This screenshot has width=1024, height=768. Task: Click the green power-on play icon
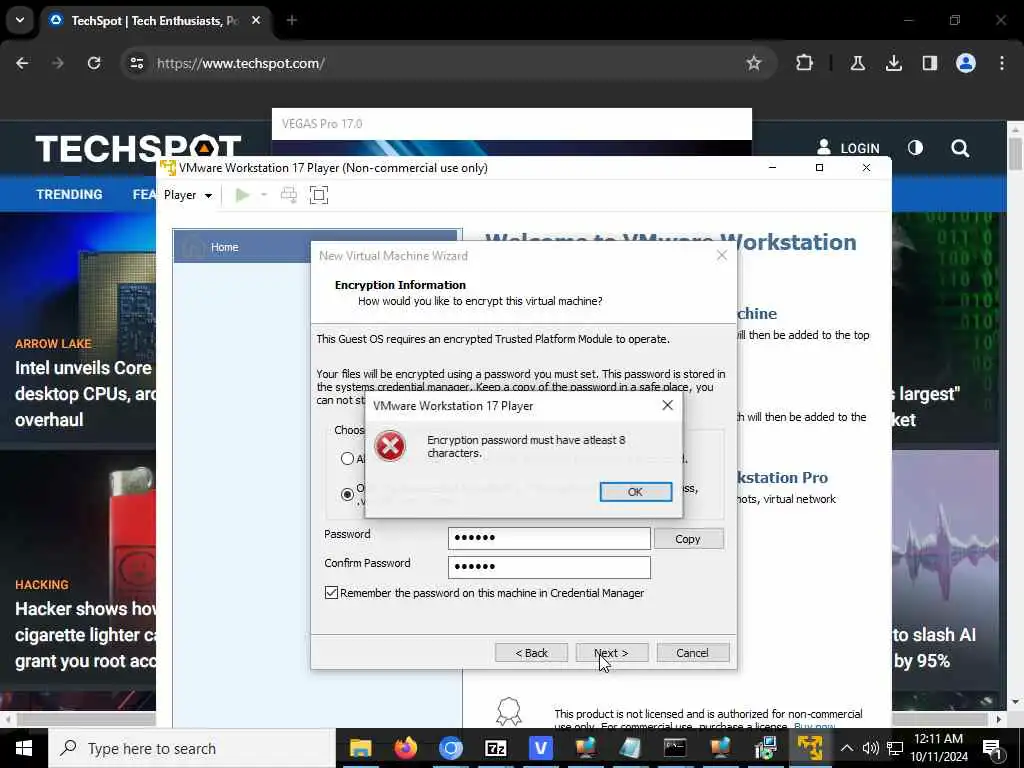[x=242, y=195]
